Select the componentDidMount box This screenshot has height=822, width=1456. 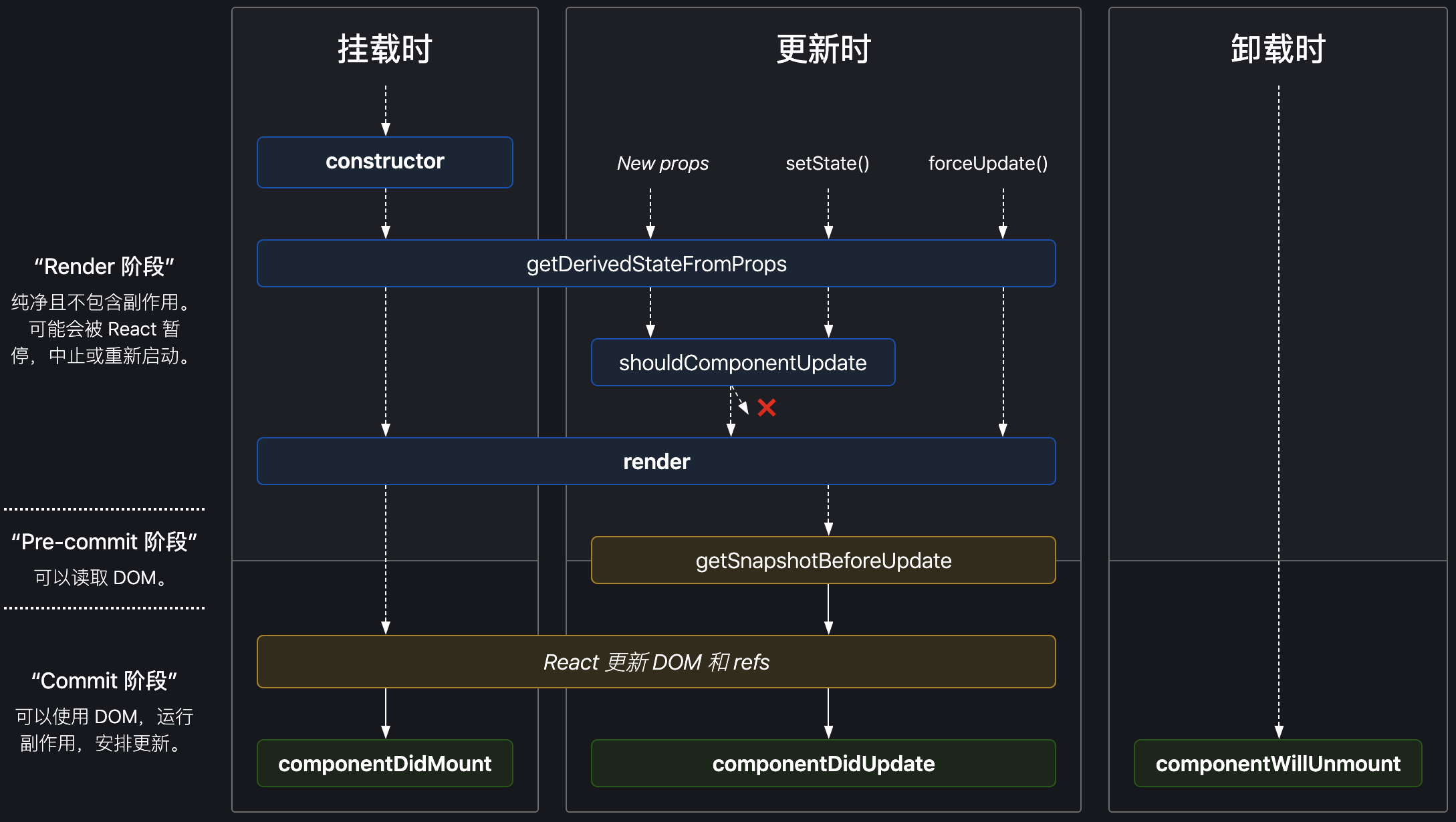(x=384, y=763)
